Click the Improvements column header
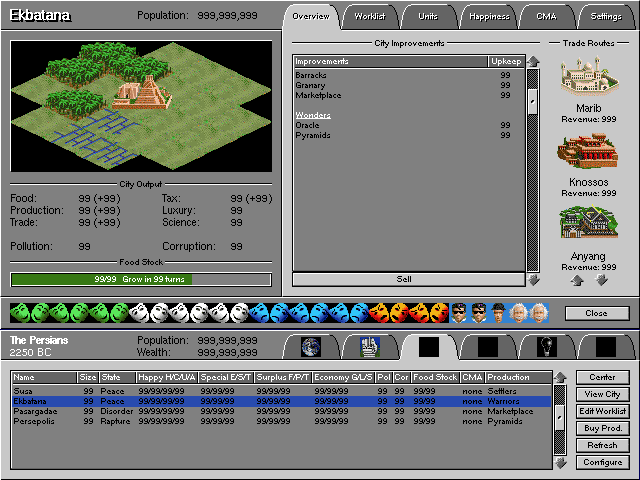The image size is (640, 480). (391, 61)
